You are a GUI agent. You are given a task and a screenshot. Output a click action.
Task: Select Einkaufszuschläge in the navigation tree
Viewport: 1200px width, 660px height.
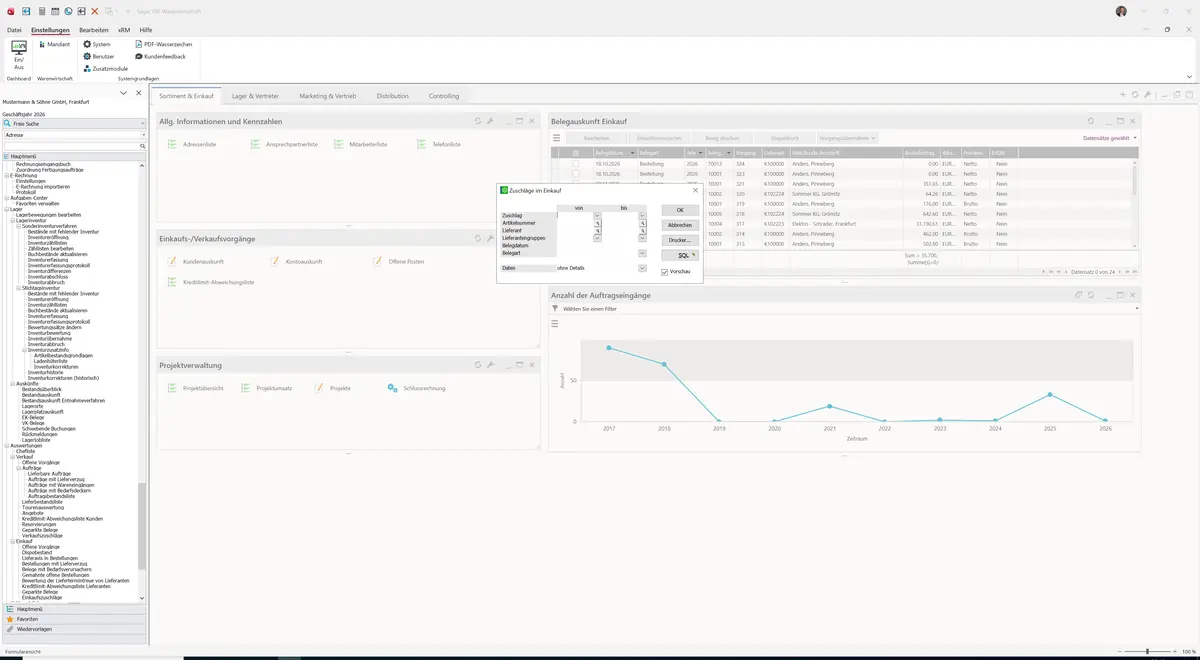(42, 597)
